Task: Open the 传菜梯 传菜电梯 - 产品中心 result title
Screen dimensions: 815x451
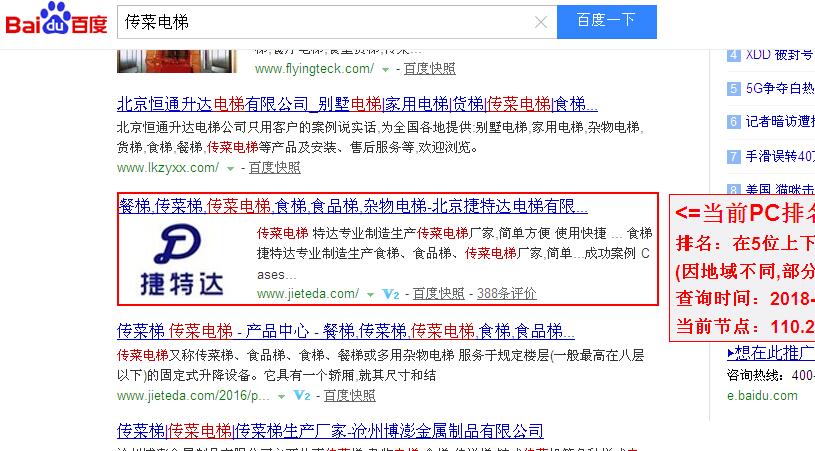Action: pyautogui.click(x=346, y=330)
